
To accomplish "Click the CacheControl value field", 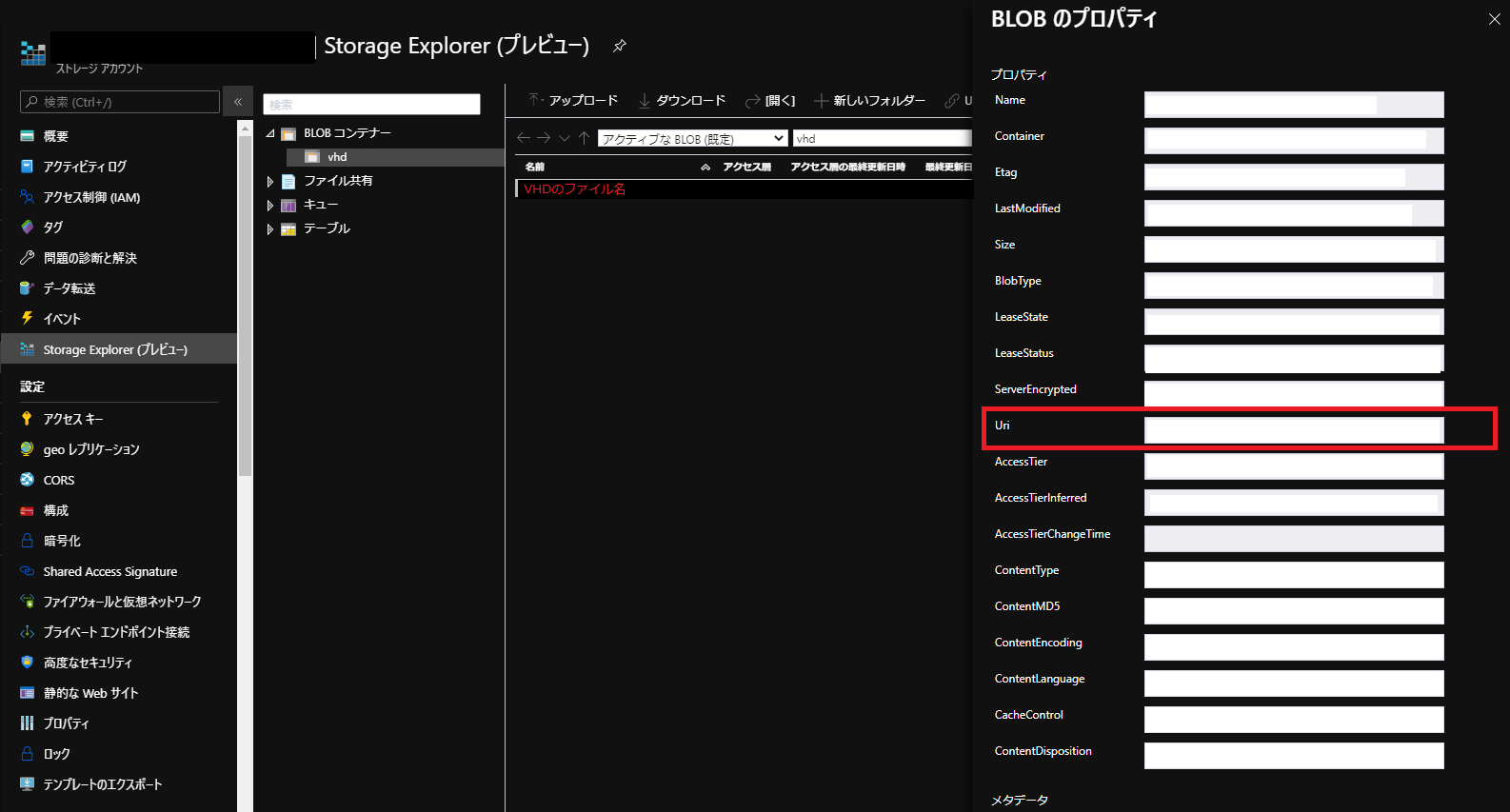I will point(1294,720).
